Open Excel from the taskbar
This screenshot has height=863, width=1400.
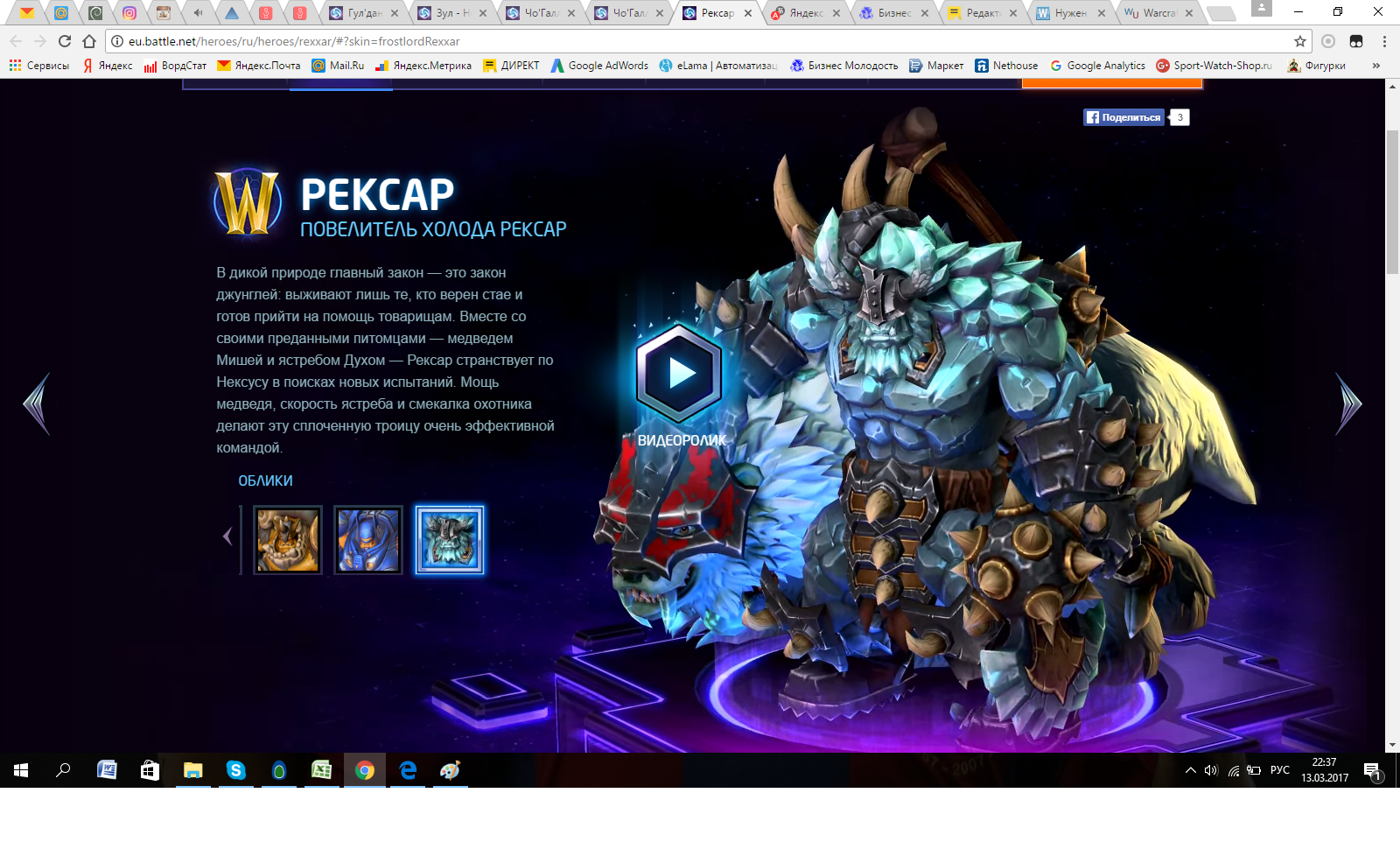coord(321,770)
